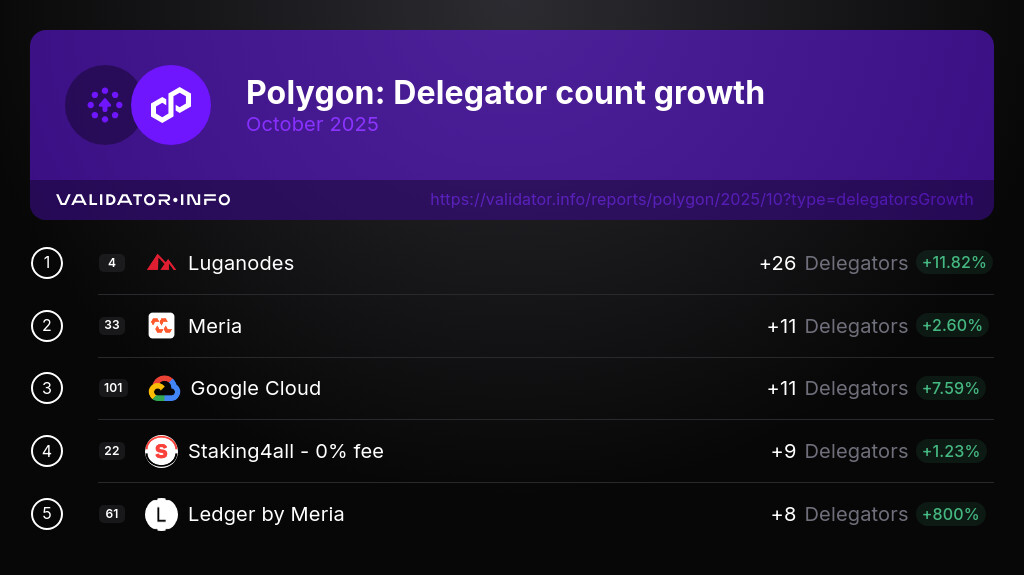Click the Polygon logo icon
The image size is (1024, 575).
tap(171, 105)
